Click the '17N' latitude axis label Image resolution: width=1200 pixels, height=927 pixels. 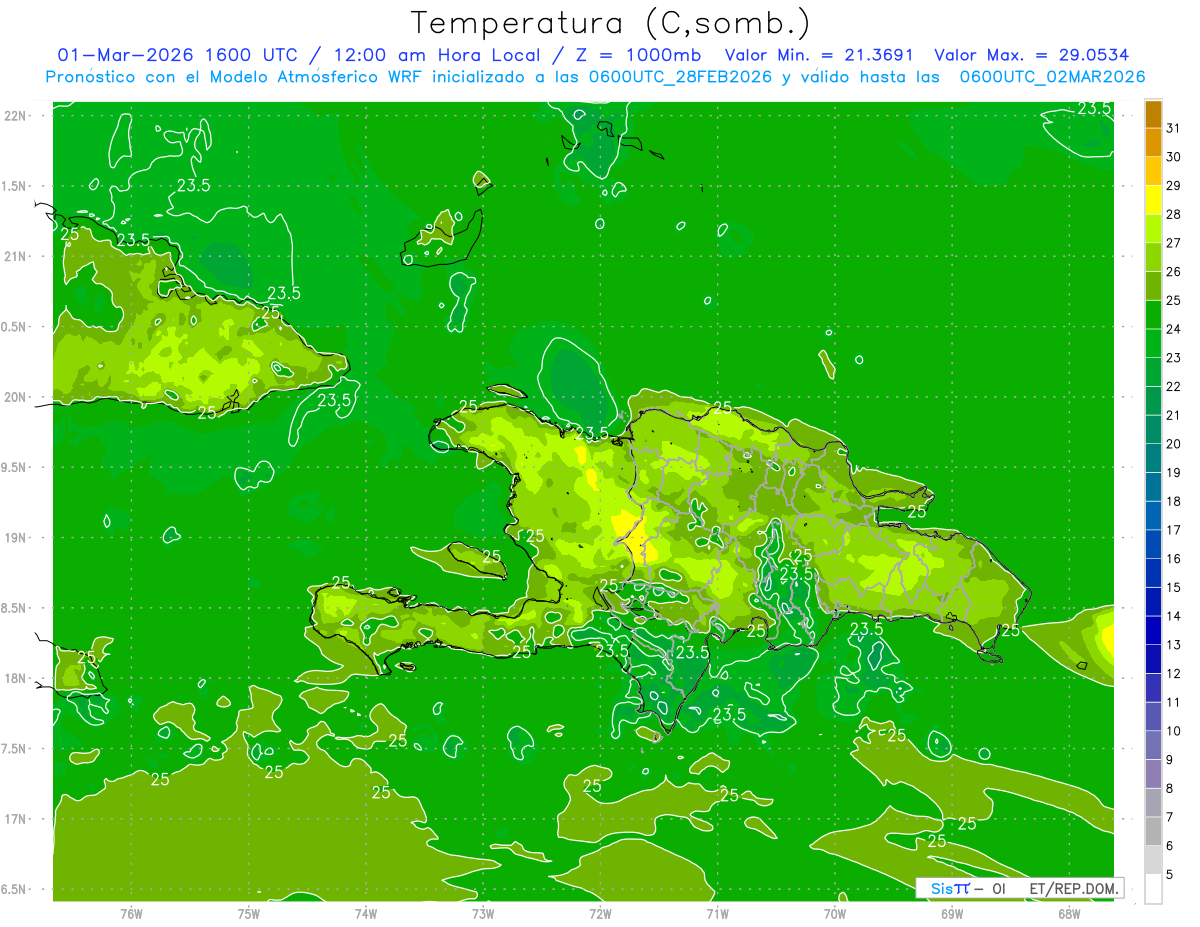15,819
